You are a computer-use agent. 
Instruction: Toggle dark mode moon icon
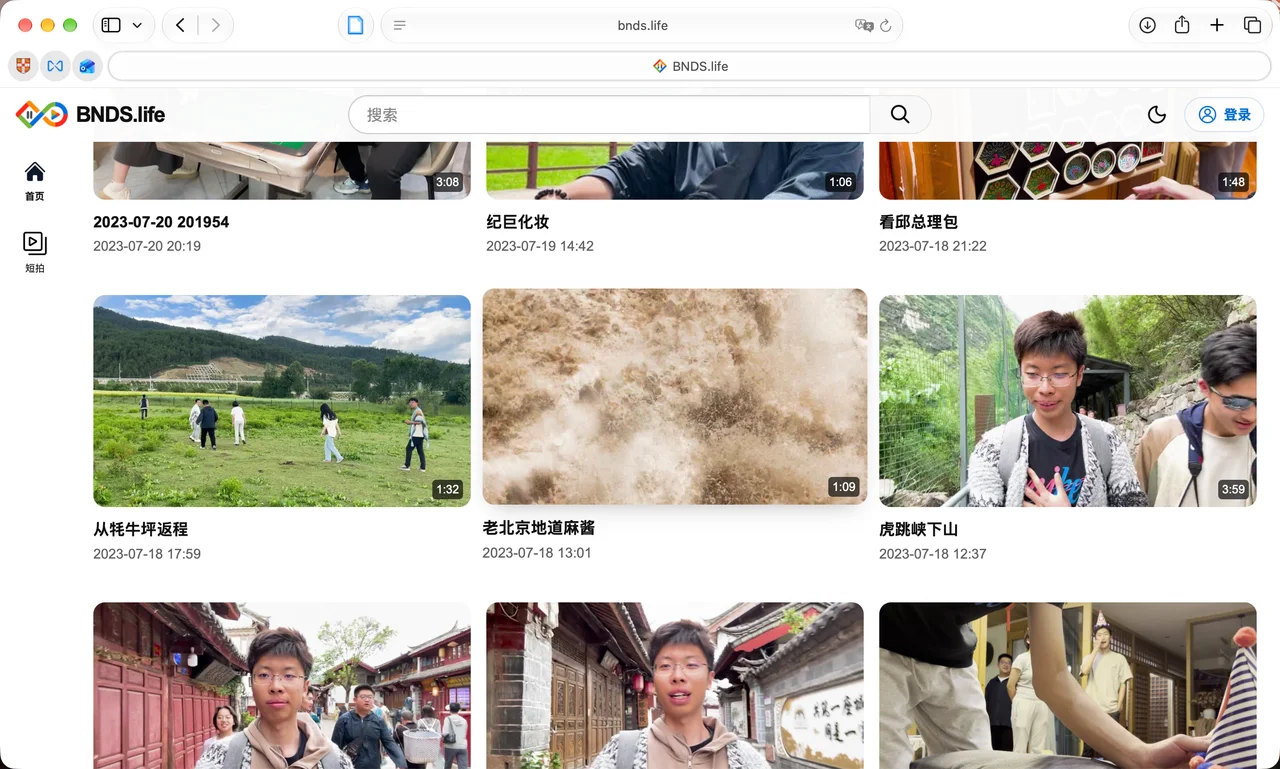point(1157,115)
